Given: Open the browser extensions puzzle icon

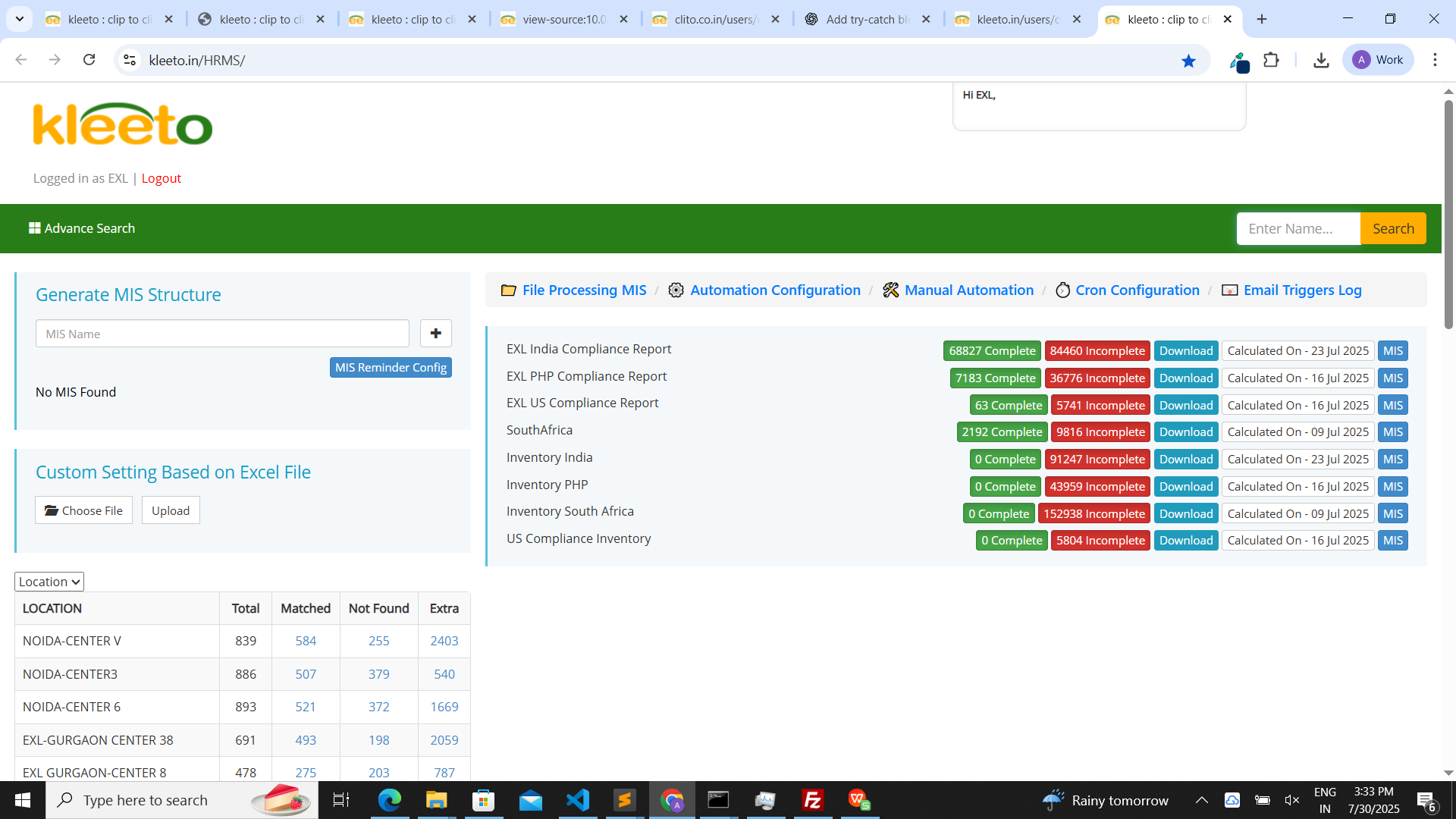Looking at the screenshot, I should pos(1272,60).
